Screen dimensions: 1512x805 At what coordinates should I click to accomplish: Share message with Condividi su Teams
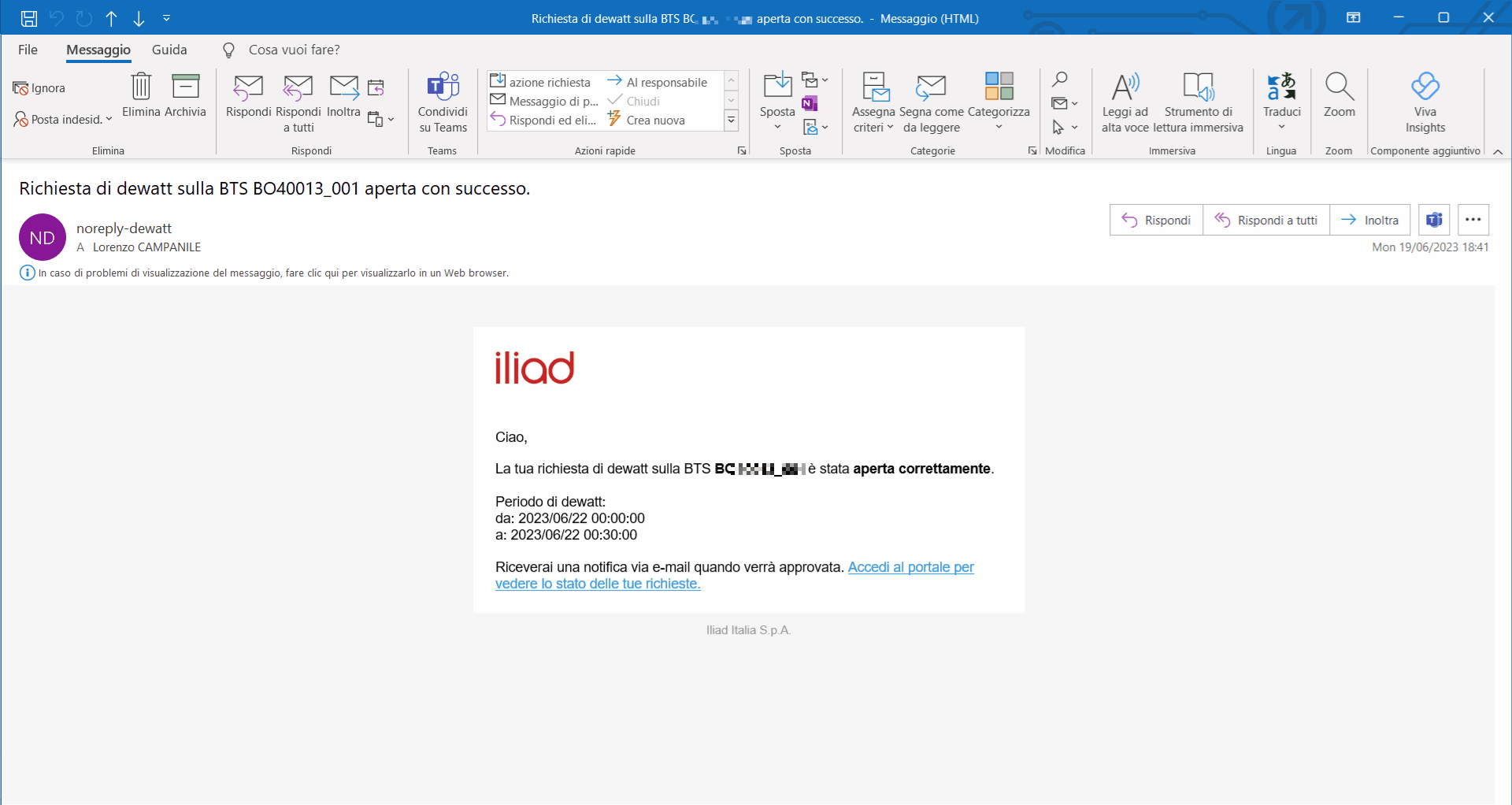pos(443,102)
